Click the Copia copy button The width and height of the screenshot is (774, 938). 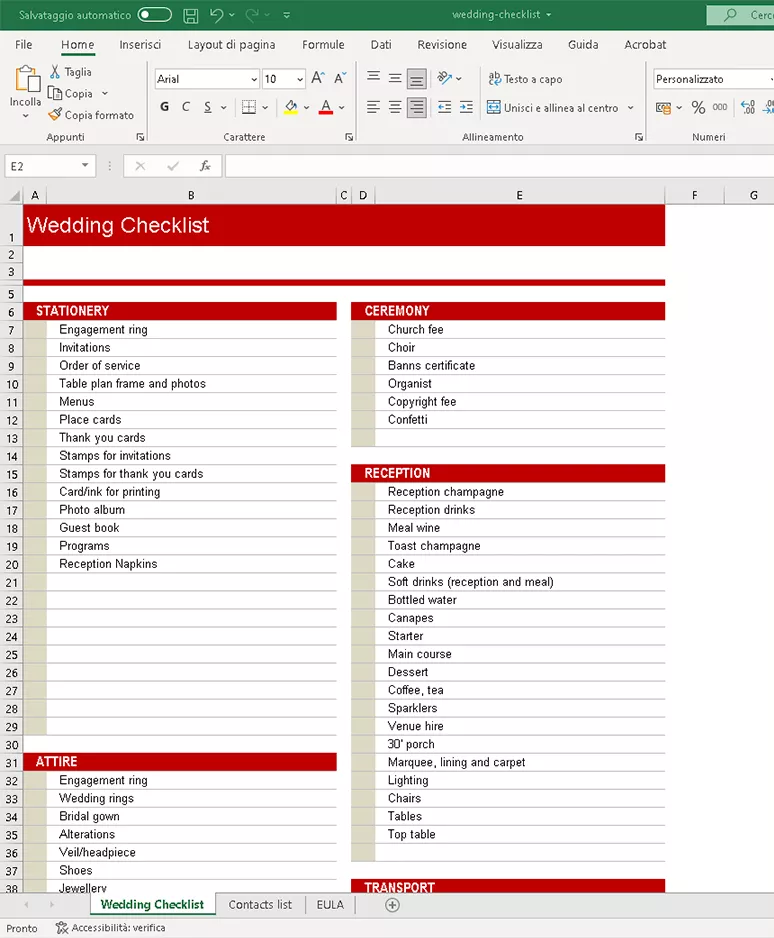[71, 93]
